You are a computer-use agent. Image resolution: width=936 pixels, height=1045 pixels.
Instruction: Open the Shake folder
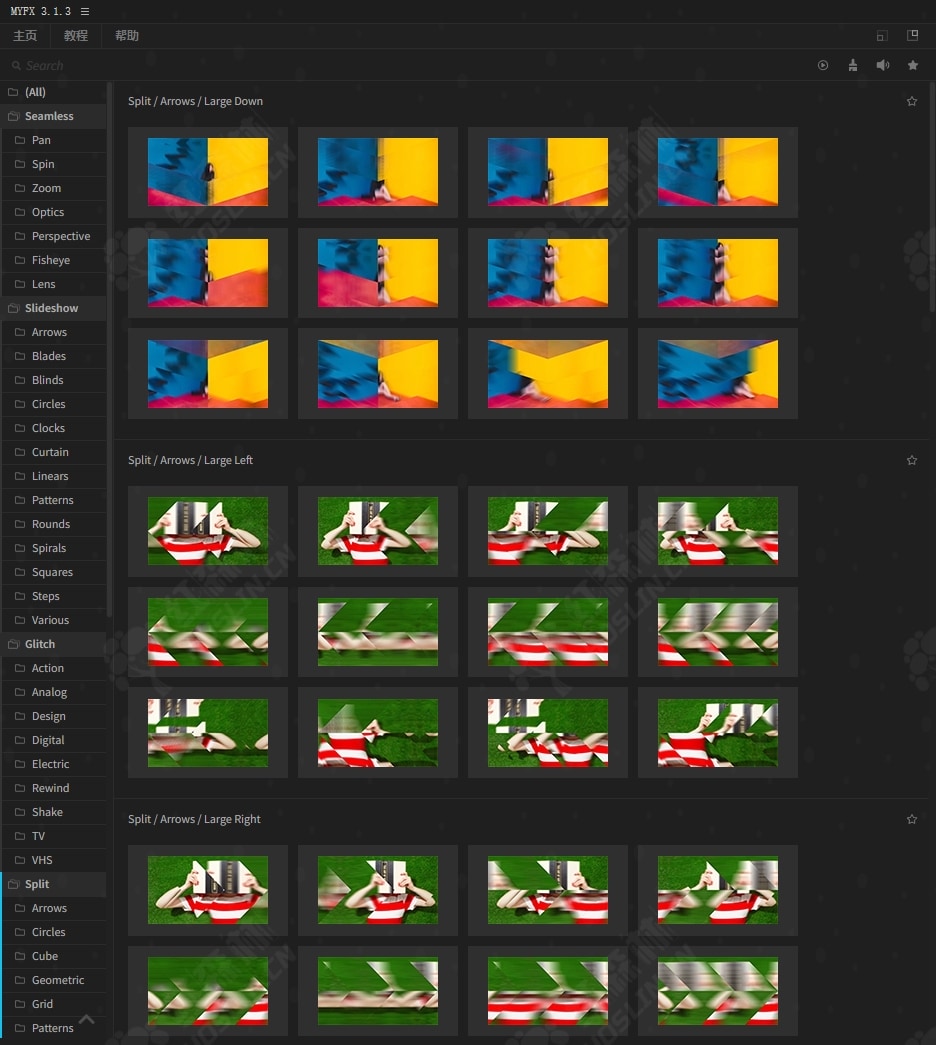point(54,812)
